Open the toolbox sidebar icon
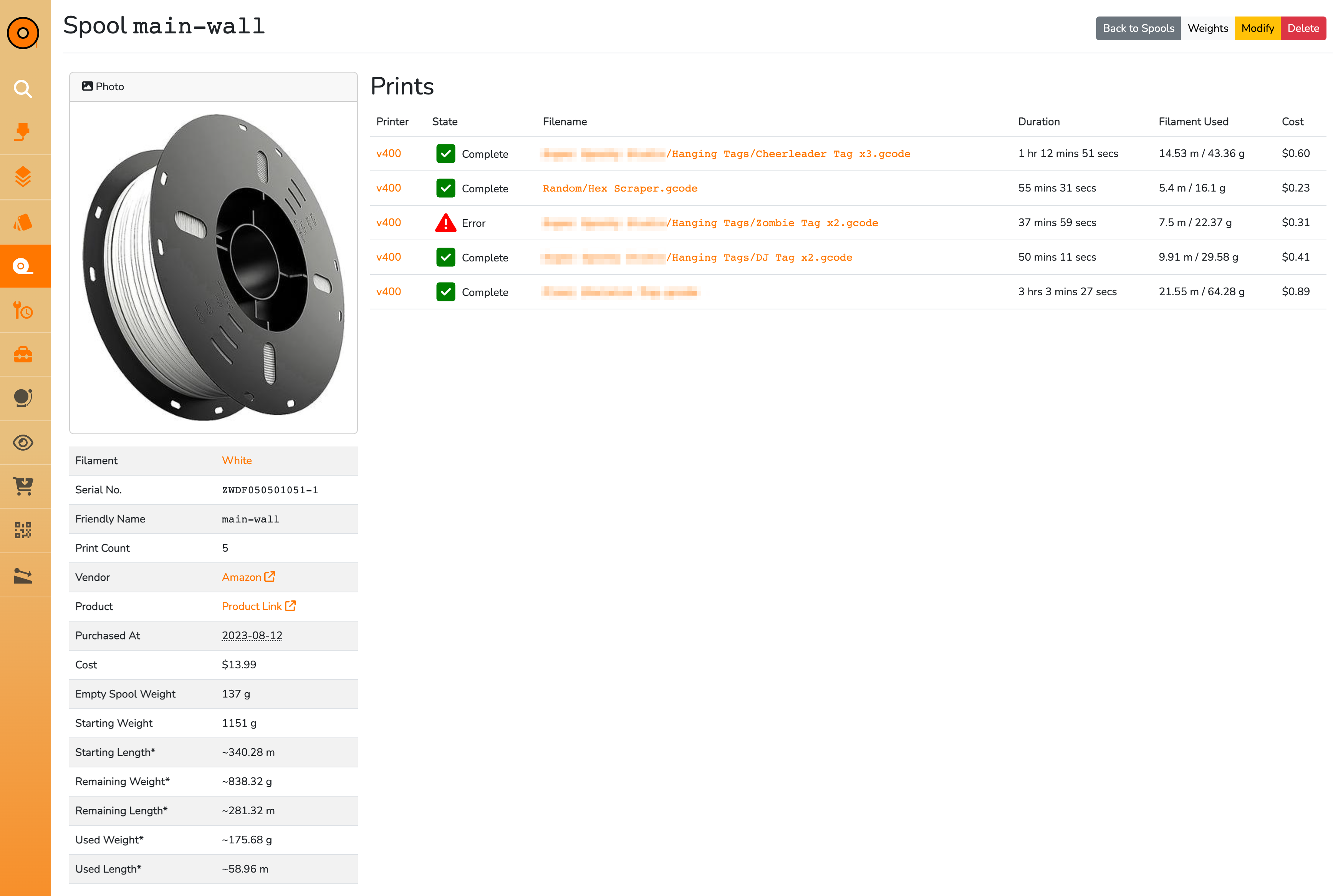 coord(23,354)
